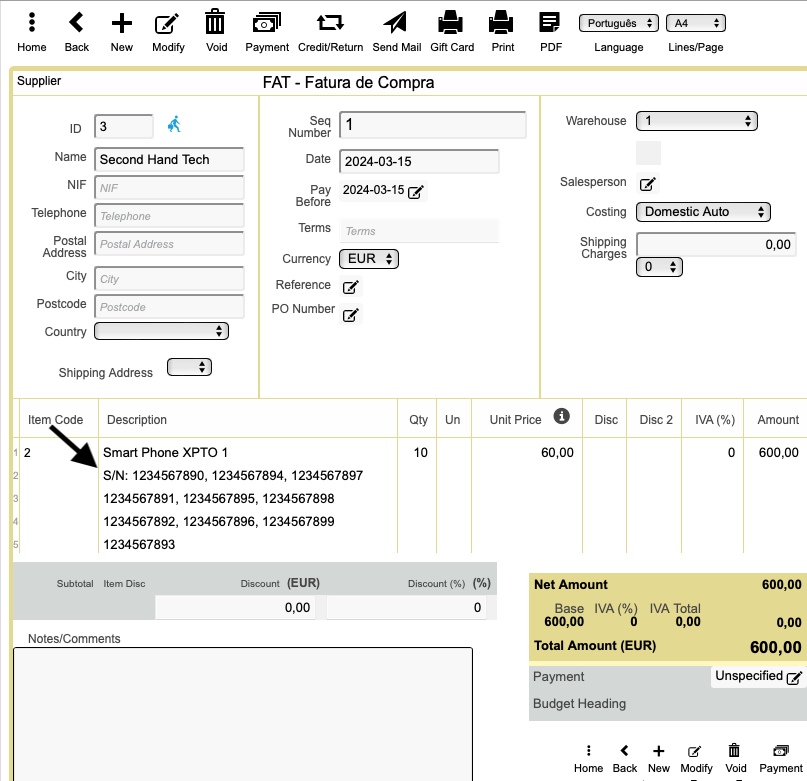Viewport: 807px width, 781px height.
Task: Click the Description column header
Action: pos(137,420)
